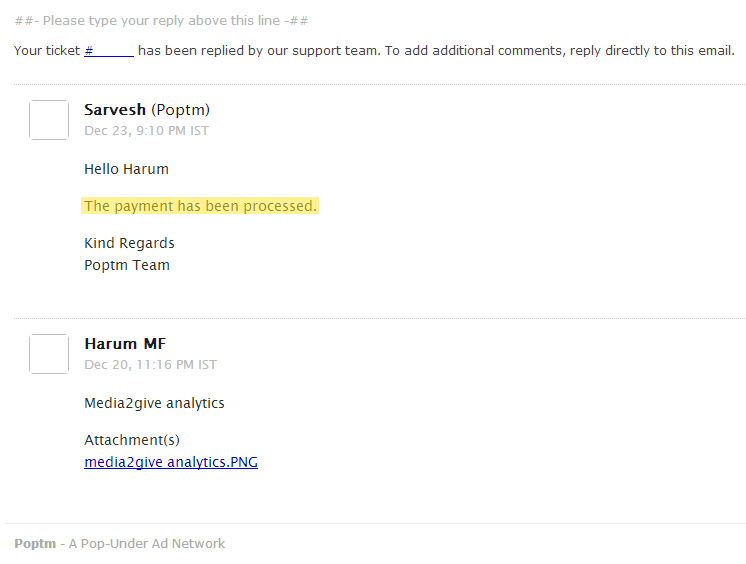Open the ticket number link
The image size is (746, 564).
pyautogui.click(x=108, y=51)
